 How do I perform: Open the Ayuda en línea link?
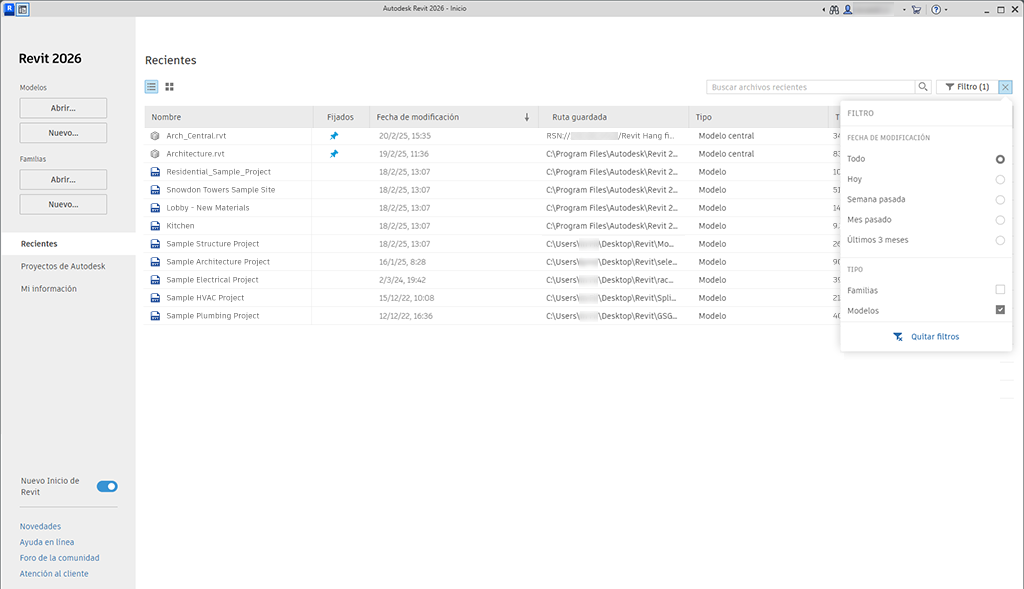46,542
